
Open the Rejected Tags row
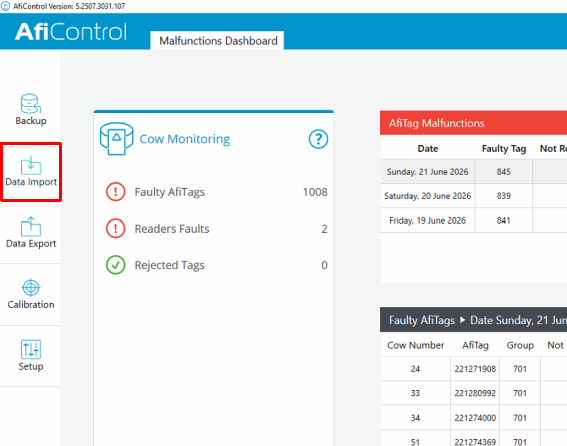pos(216,265)
